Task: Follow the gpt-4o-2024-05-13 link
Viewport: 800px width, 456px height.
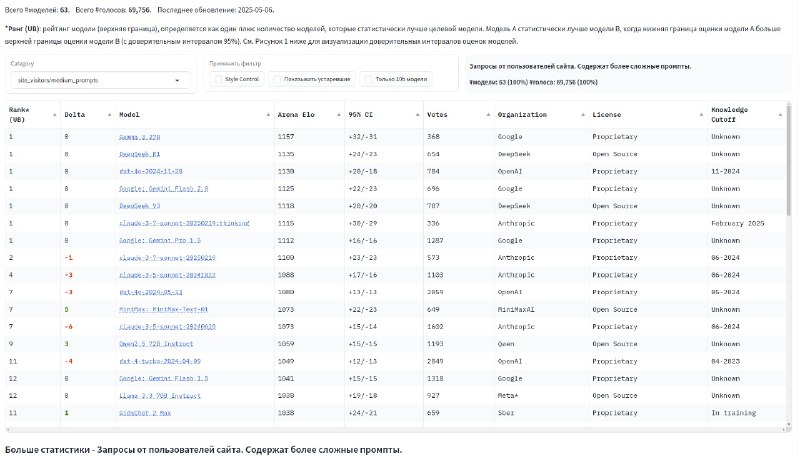Action: pos(151,292)
